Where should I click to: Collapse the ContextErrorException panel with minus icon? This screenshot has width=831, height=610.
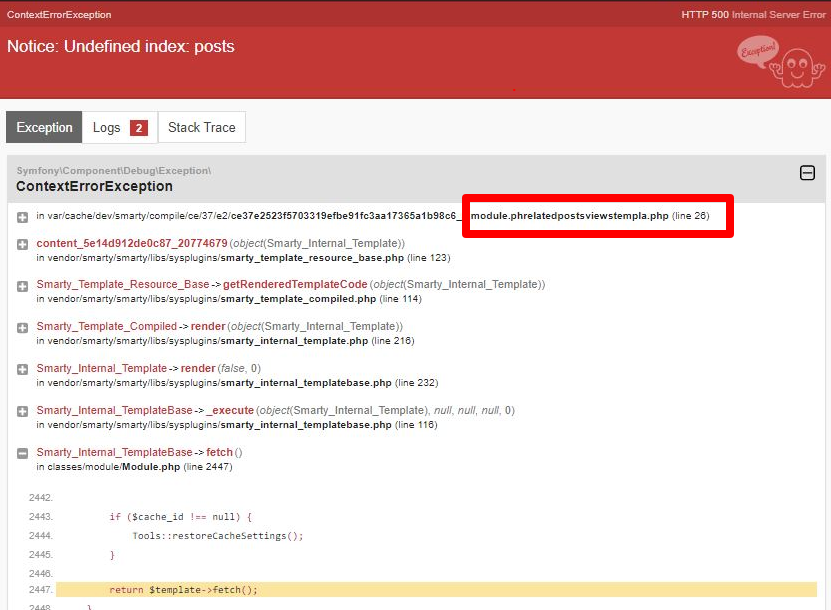click(x=807, y=173)
